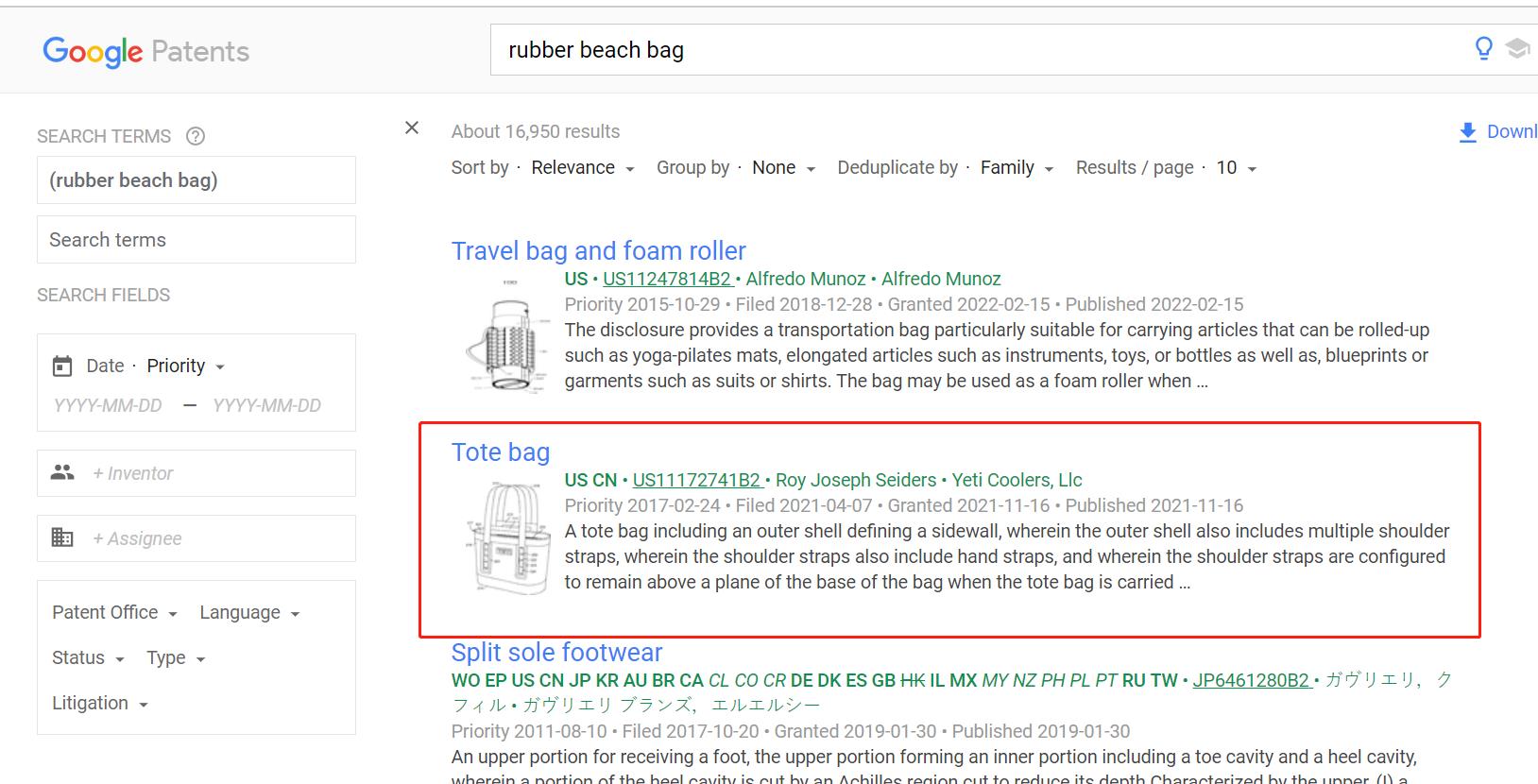1538x784 pixels.
Task: Click the (rubber beach bag) search term chip
Action: point(197,179)
